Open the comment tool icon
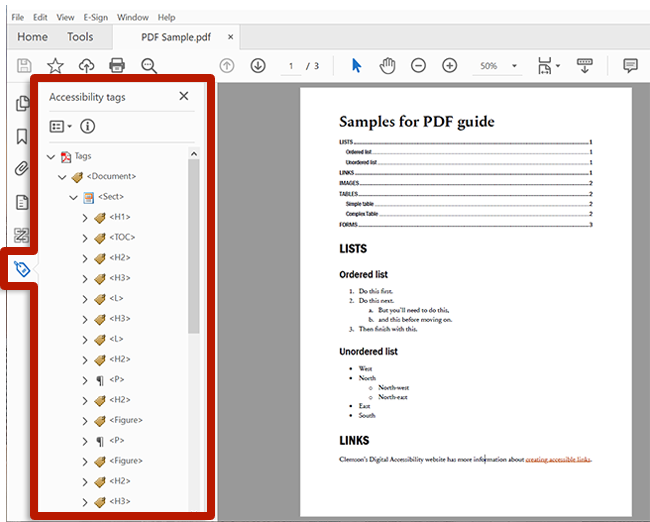This screenshot has height=522, width=650. pyautogui.click(x=630, y=66)
